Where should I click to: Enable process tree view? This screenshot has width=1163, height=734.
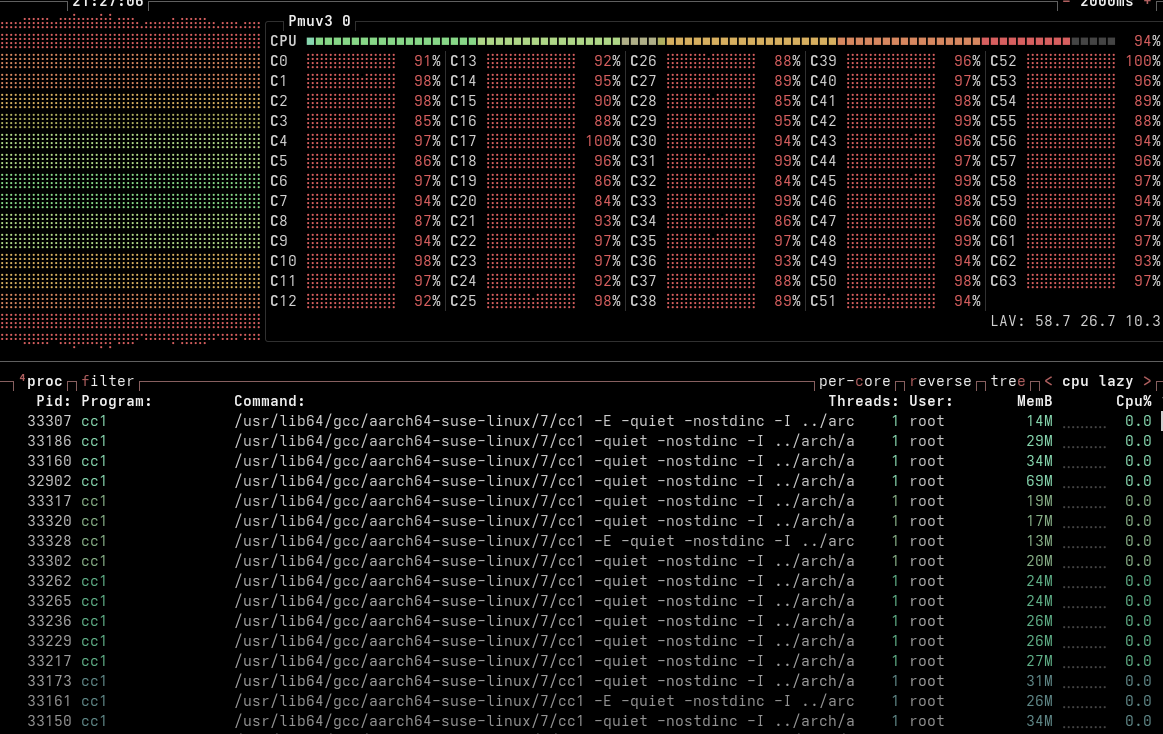click(x=1008, y=381)
